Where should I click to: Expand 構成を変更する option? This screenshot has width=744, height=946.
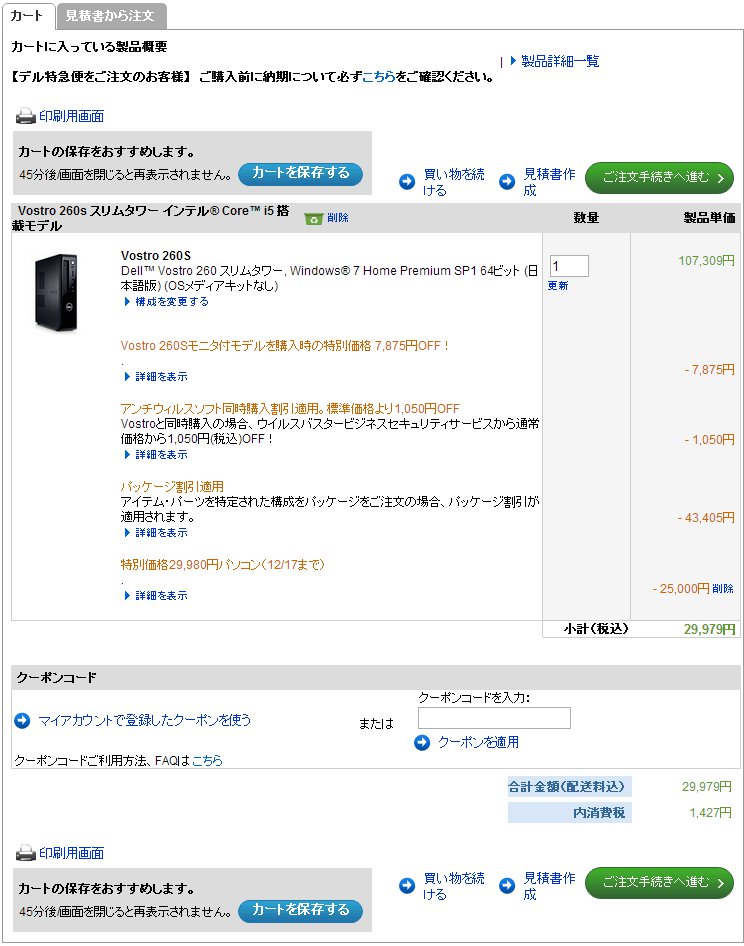coord(166,301)
